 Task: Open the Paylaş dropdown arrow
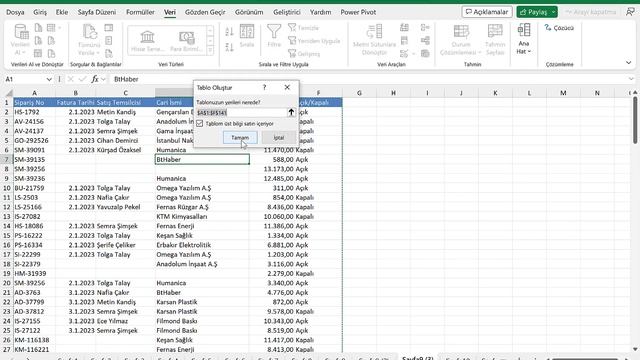(x=553, y=12)
